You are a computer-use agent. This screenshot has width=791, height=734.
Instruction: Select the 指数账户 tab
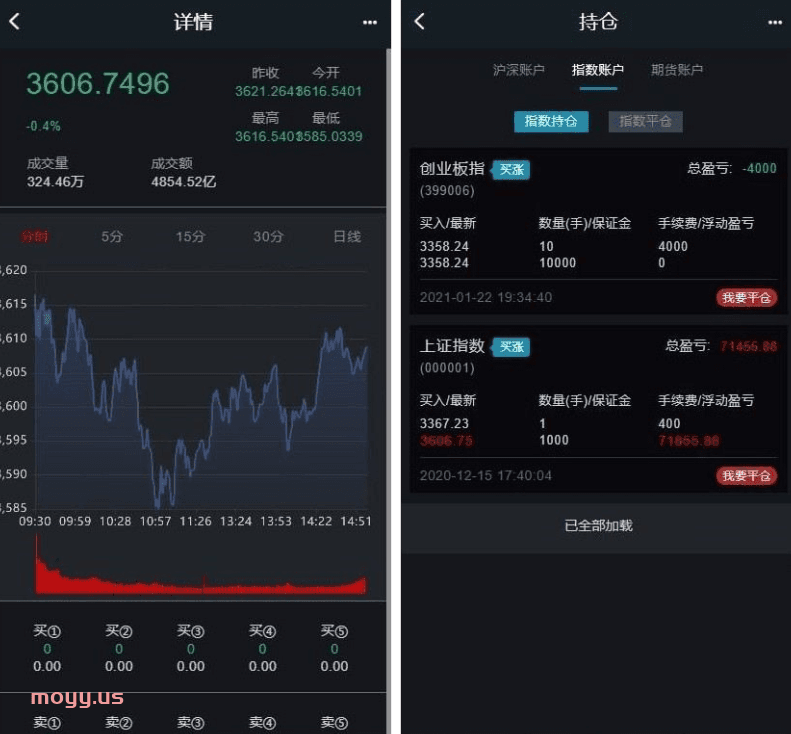point(598,70)
